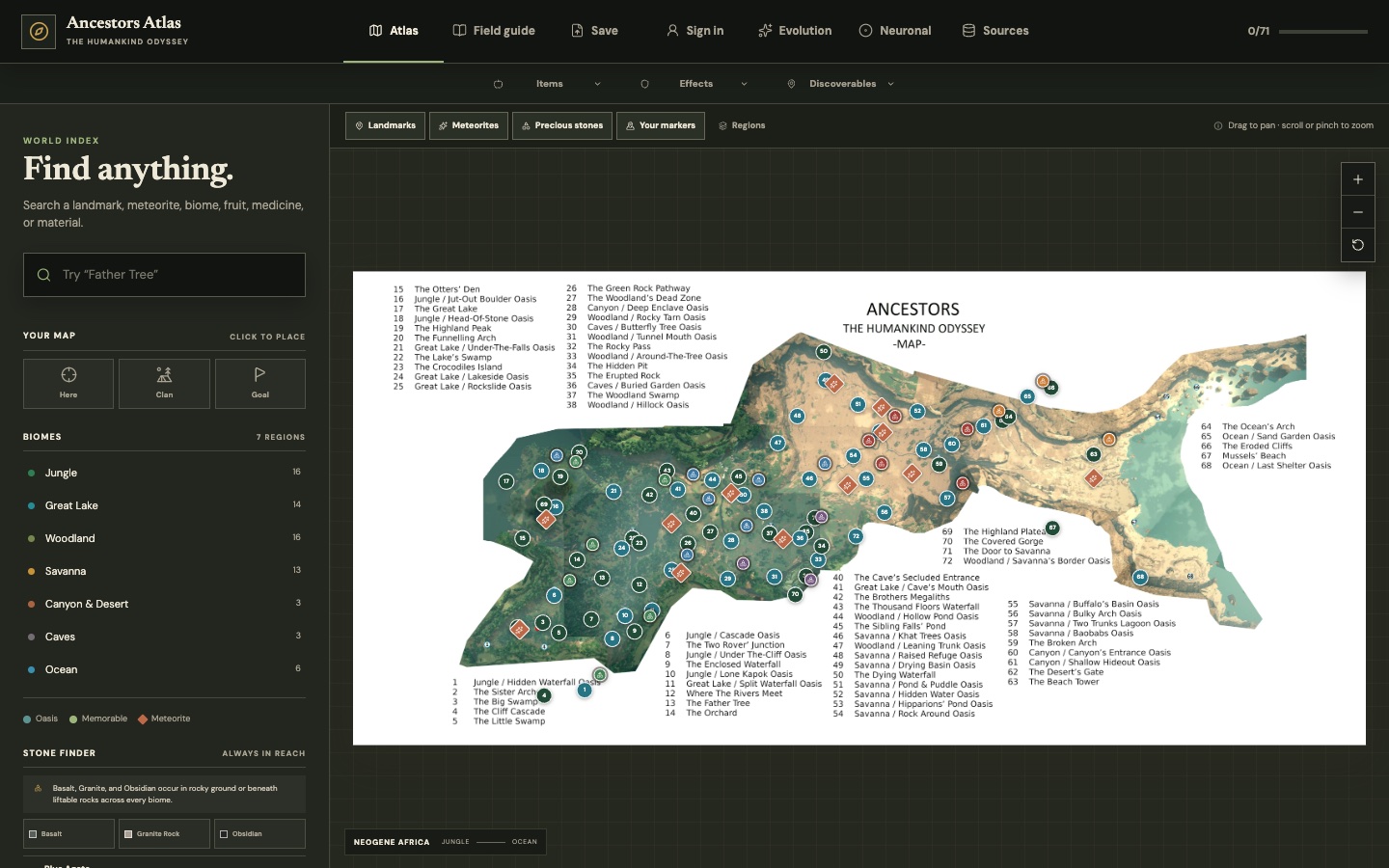Check the Basalt stone checkbox
The height and width of the screenshot is (868, 1389).
point(33,834)
